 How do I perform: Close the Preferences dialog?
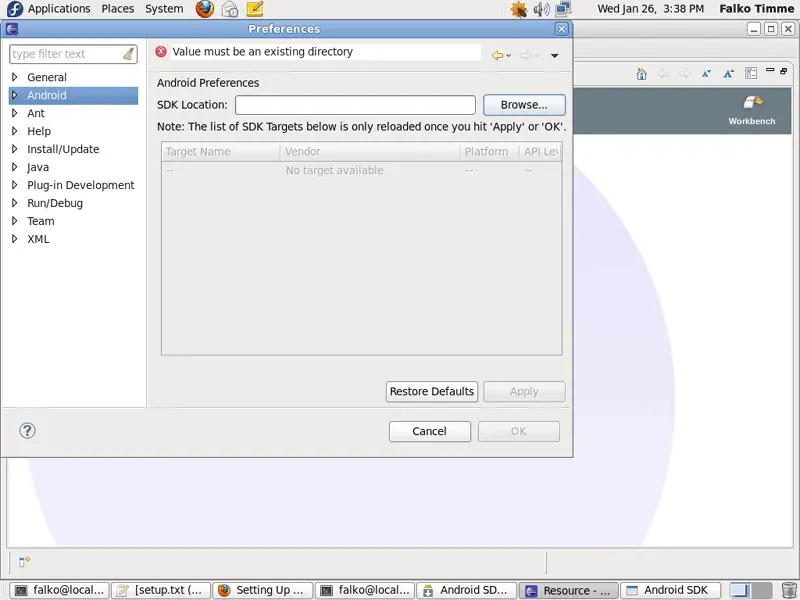pos(561,29)
